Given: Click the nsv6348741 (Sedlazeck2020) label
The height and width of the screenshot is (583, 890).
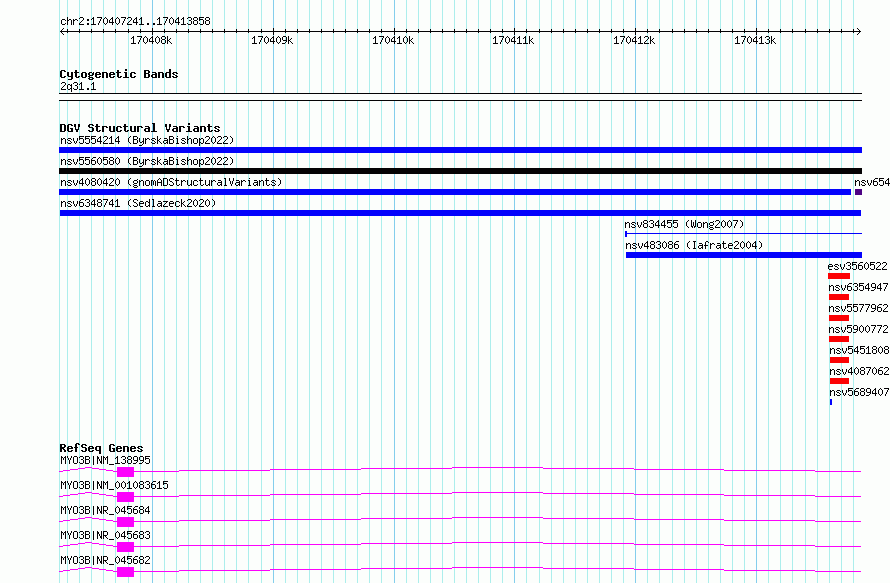Looking at the screenshot, I should point(138,203).
